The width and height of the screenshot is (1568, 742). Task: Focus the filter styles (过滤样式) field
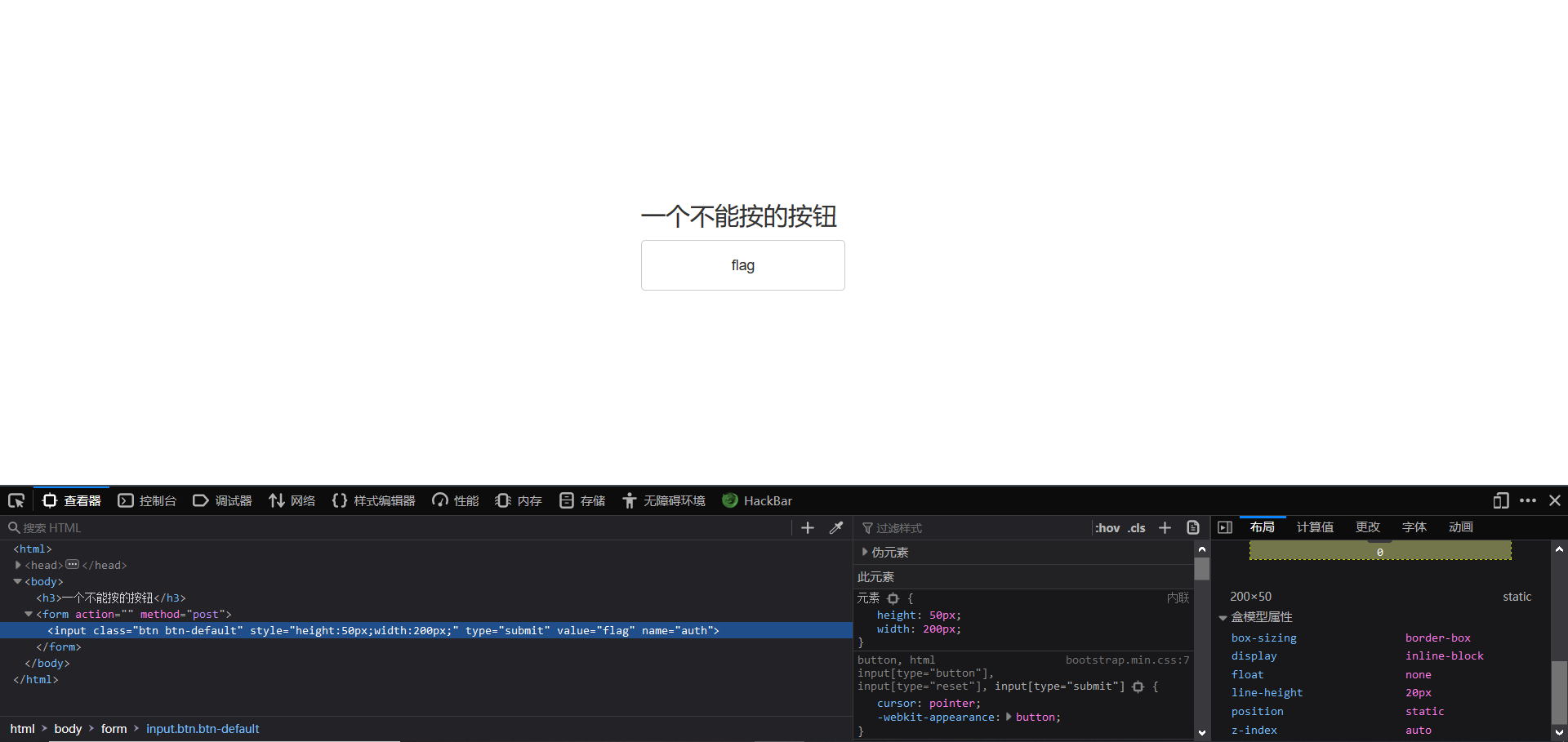point(973,528)
